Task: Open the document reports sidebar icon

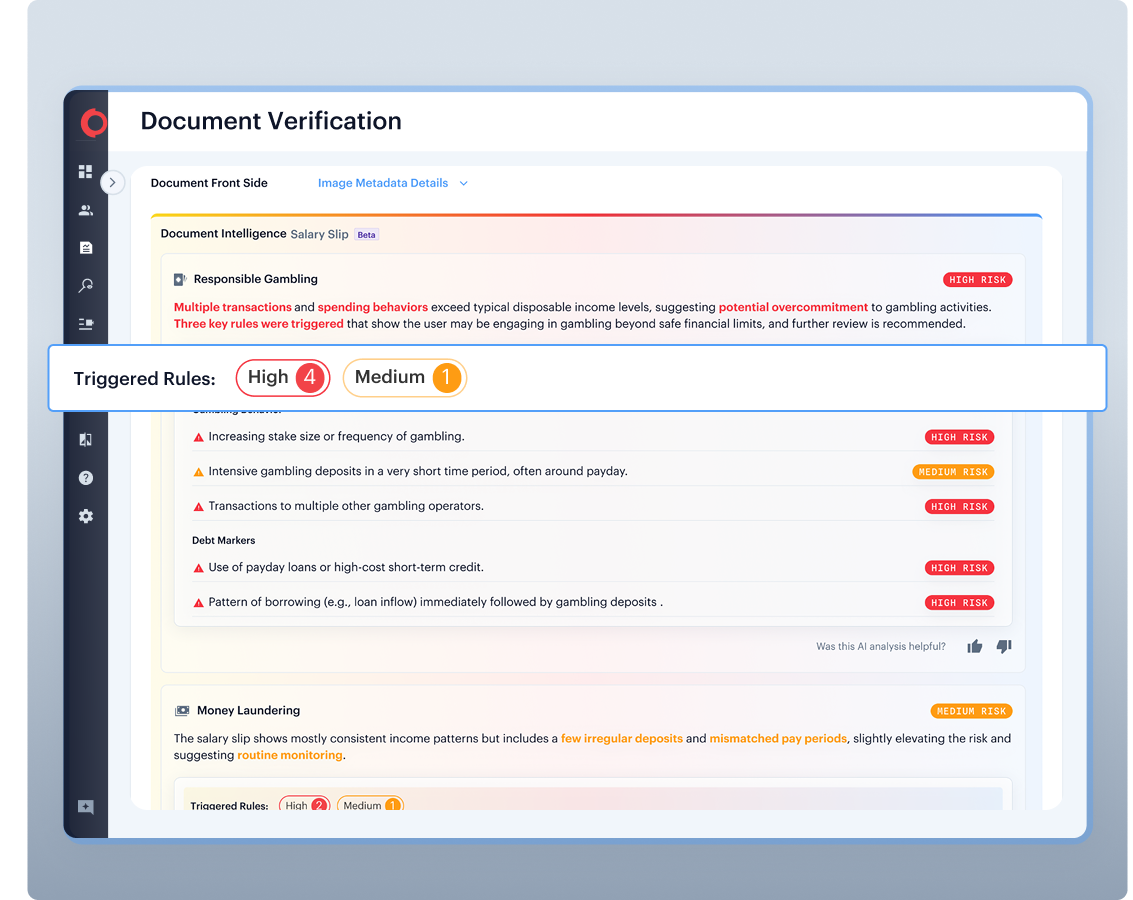Action: [86, 248]
